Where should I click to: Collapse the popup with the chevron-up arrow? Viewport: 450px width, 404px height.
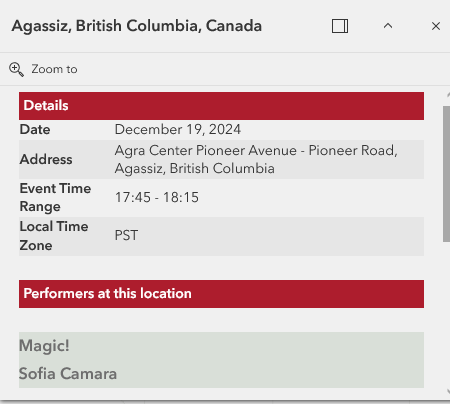tap(388, 26)
